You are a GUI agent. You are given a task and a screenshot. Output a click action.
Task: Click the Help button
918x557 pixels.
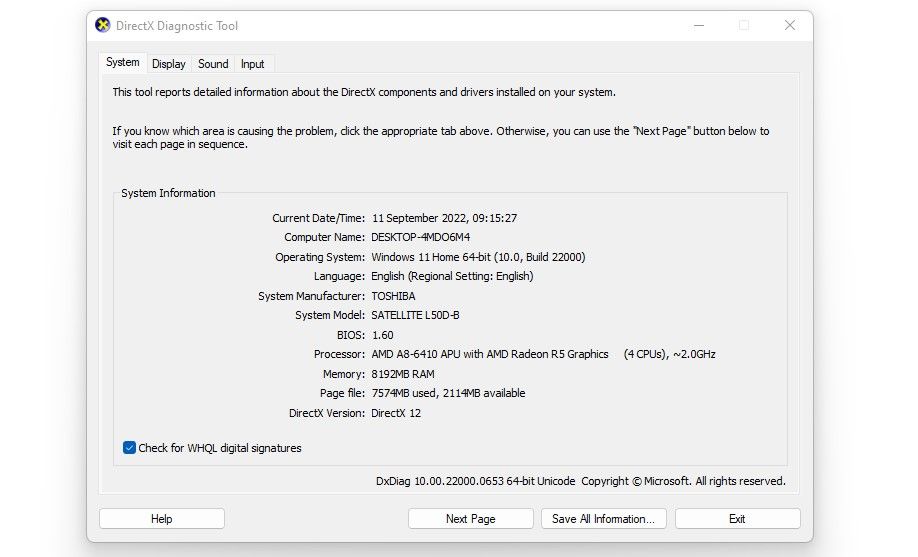162,519
